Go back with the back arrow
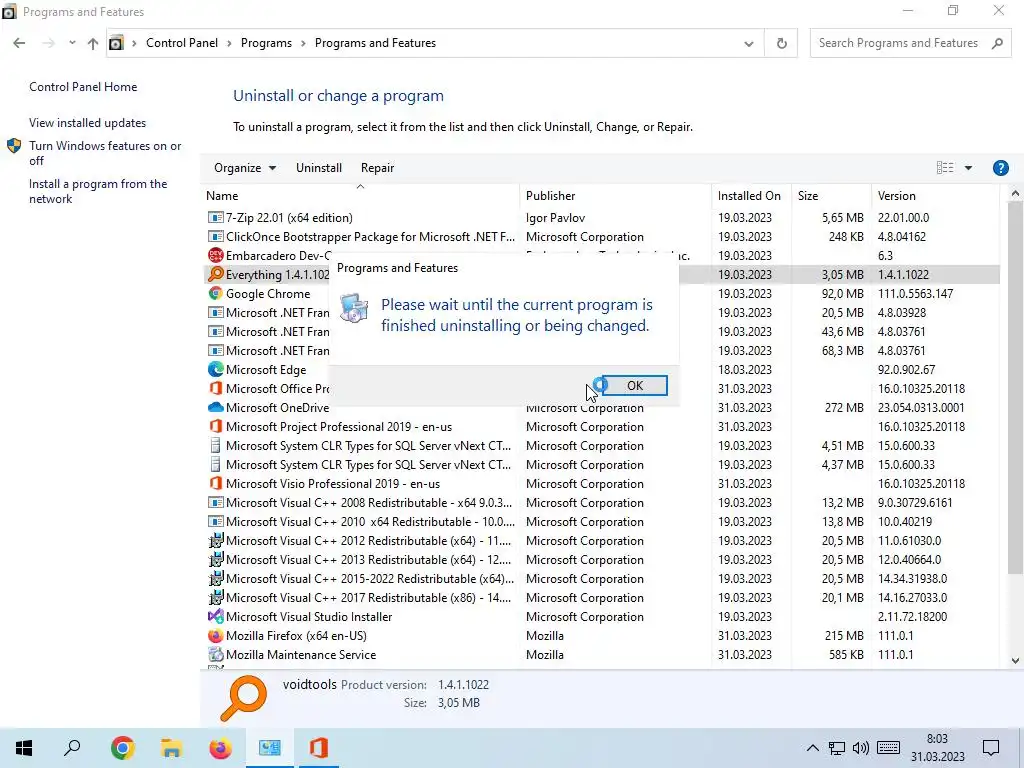The width and height of the screenshot is (1024, 768). click(19, 43)
